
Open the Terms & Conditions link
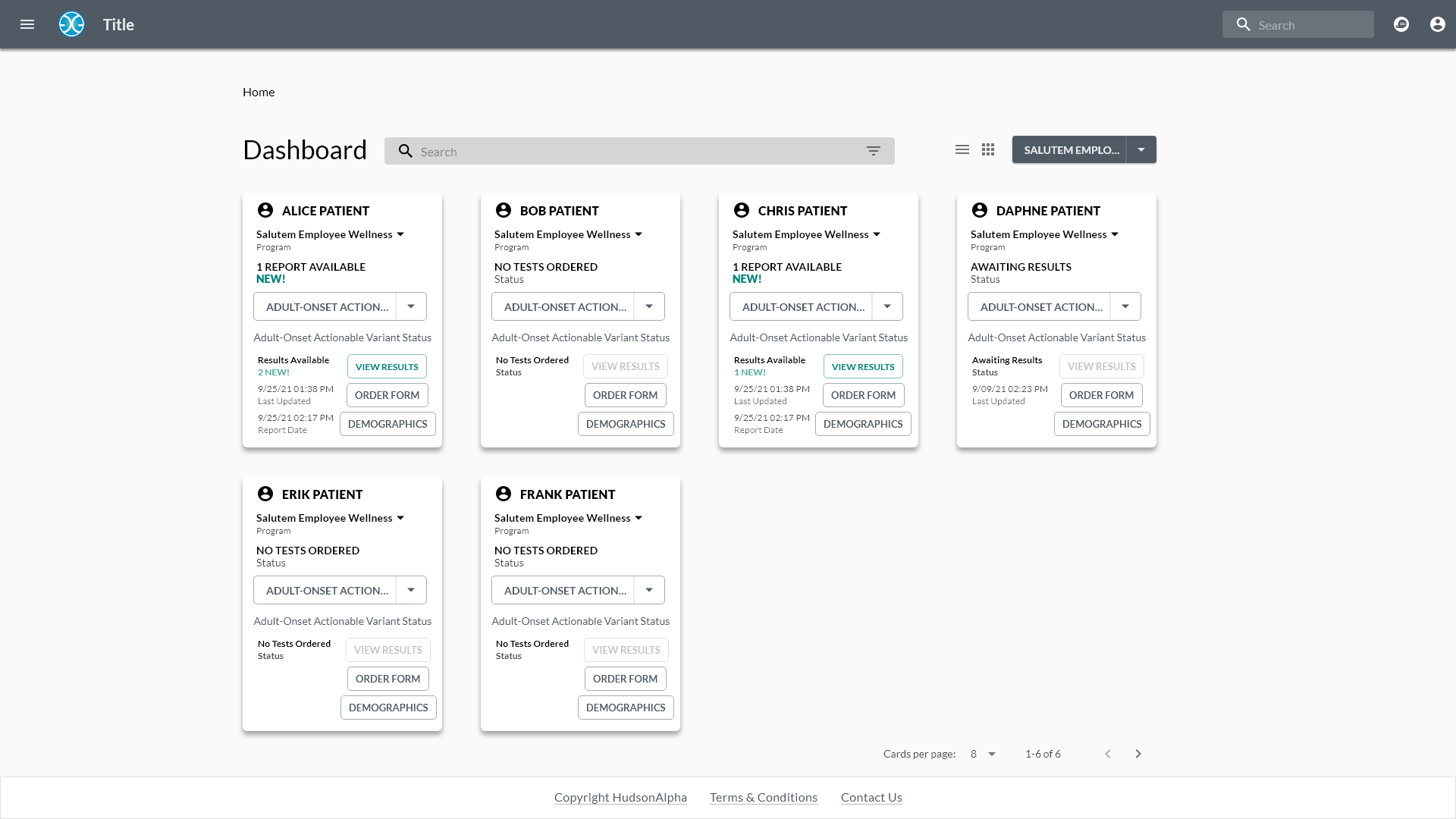(764, 797)
